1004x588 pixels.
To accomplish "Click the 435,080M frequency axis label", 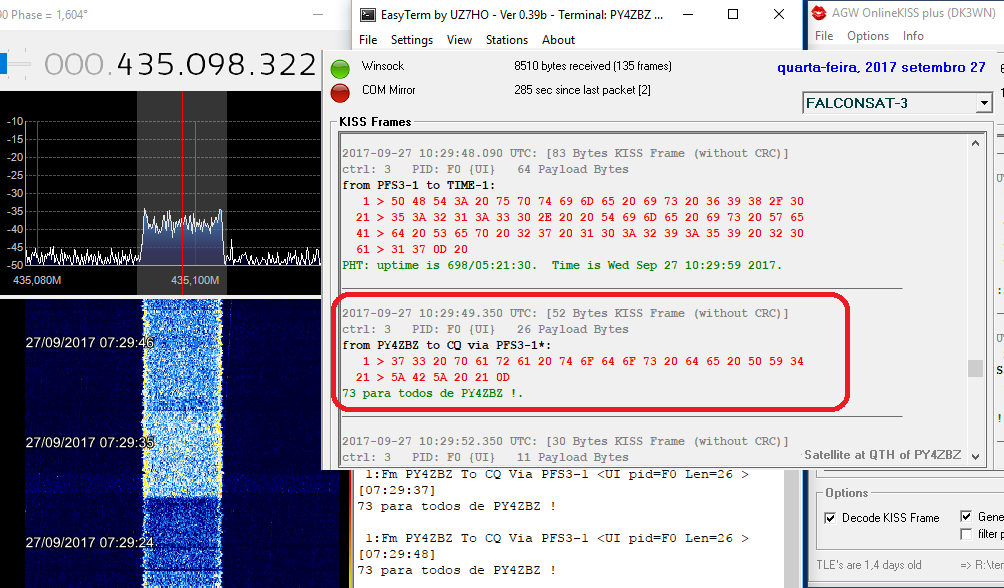I will [37, 281].
